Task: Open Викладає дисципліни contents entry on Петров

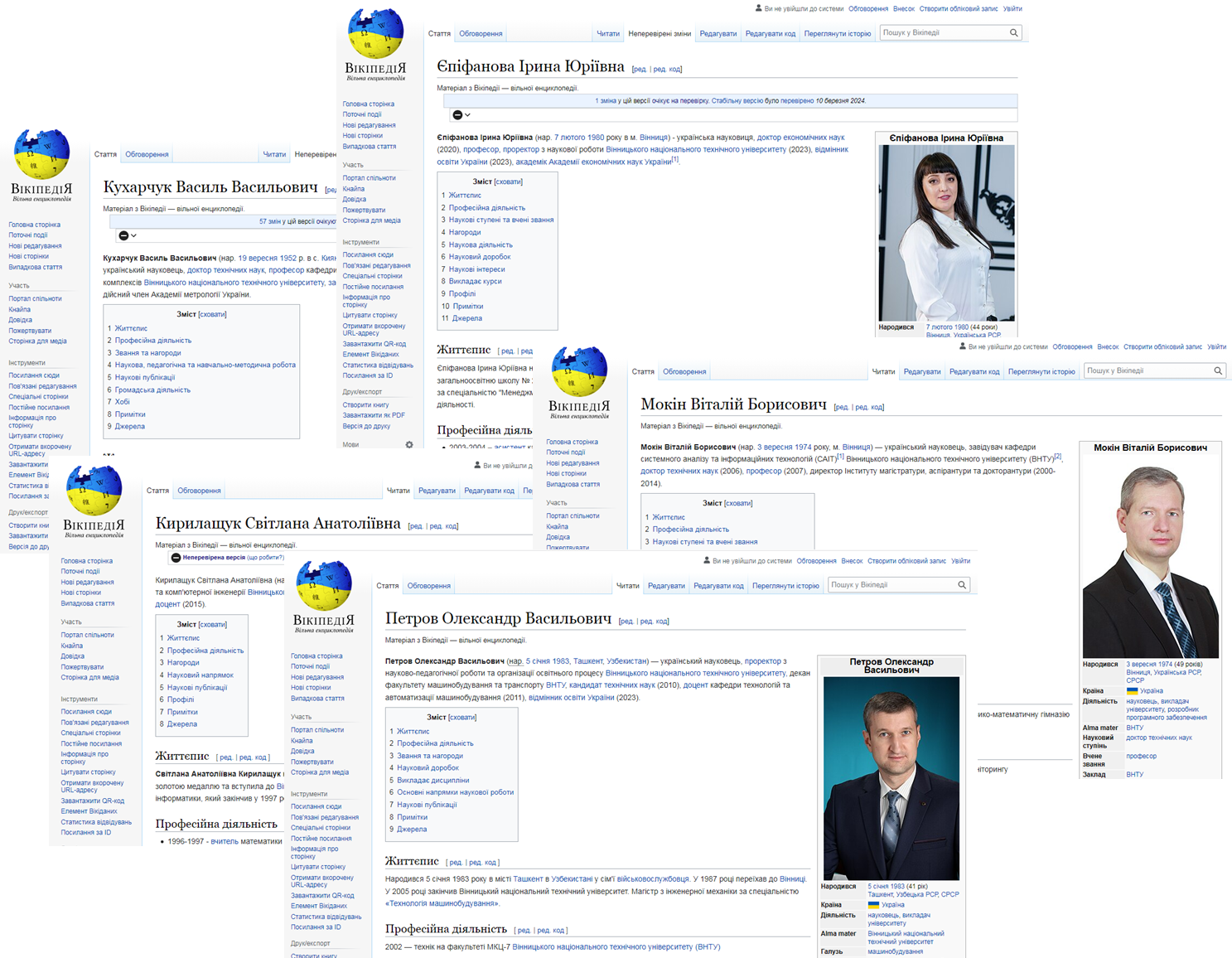Action: click(432, 780)
